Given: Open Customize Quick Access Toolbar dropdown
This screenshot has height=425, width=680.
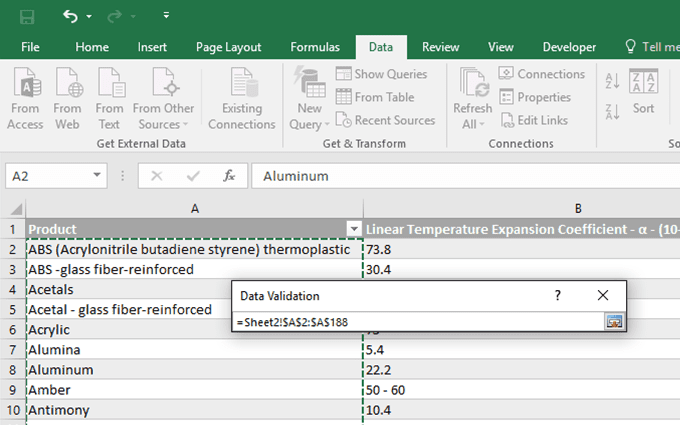Looking at the screenshot, I should pos(166,15).
